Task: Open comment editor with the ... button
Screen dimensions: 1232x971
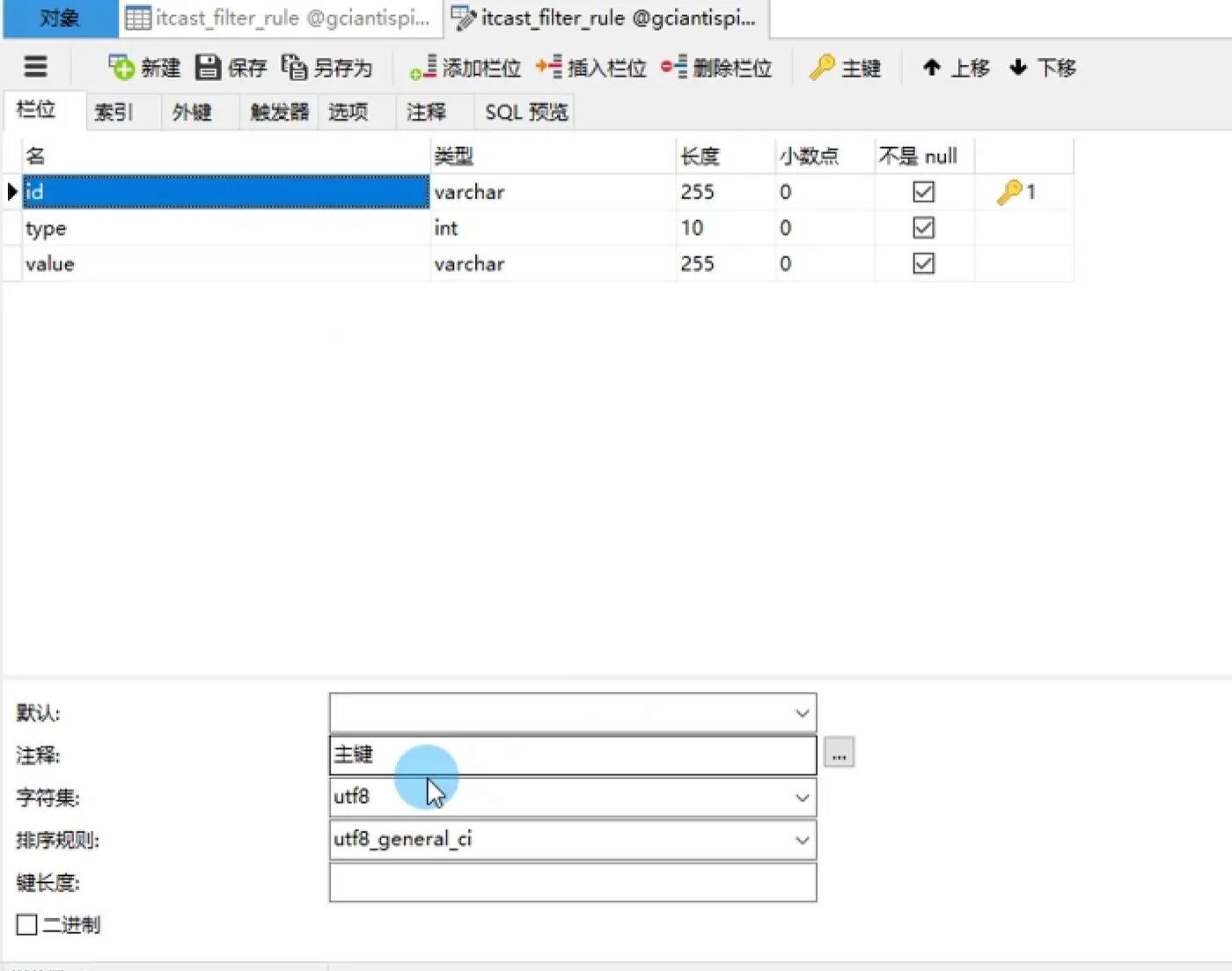Action: point(839,753)
